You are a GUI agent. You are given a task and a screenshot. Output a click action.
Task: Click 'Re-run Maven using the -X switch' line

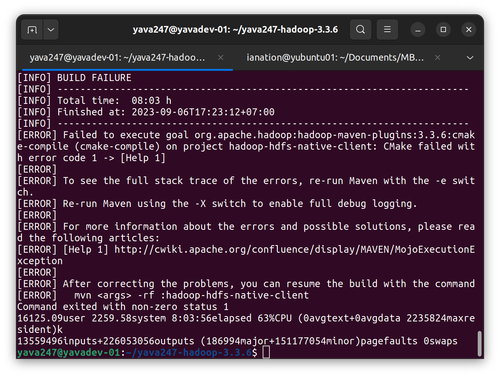[x=217, y=204]
